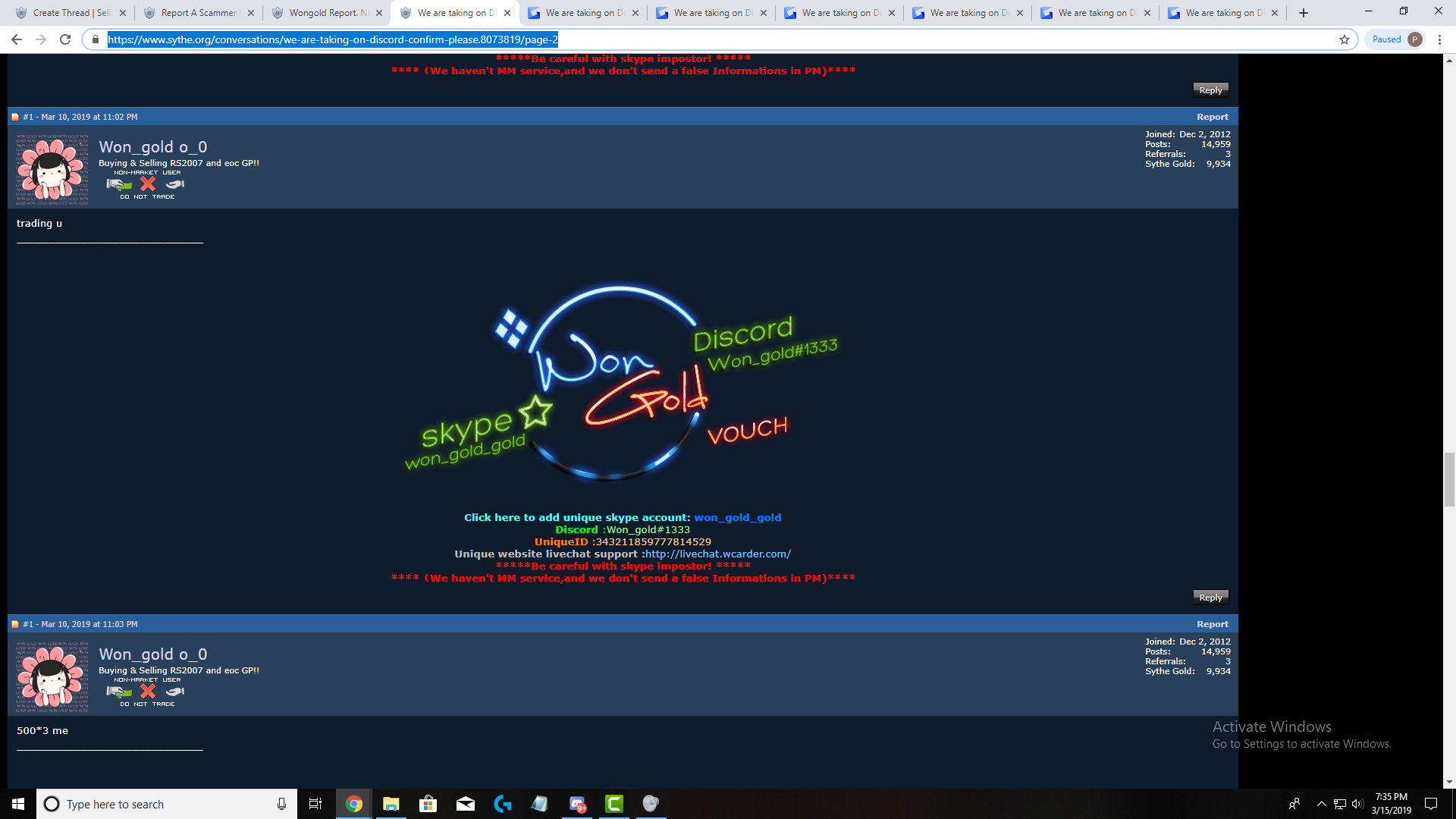Open the livechat.wcarder.com link
The width and height of the screenshot is (1456, 819).
tap(717, 554)
